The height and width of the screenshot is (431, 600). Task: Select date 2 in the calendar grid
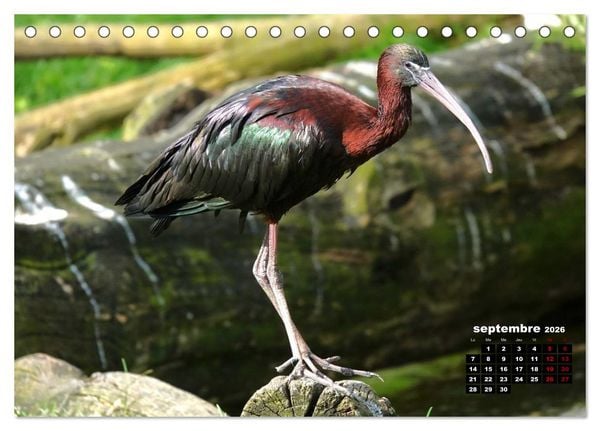[504, 349]
